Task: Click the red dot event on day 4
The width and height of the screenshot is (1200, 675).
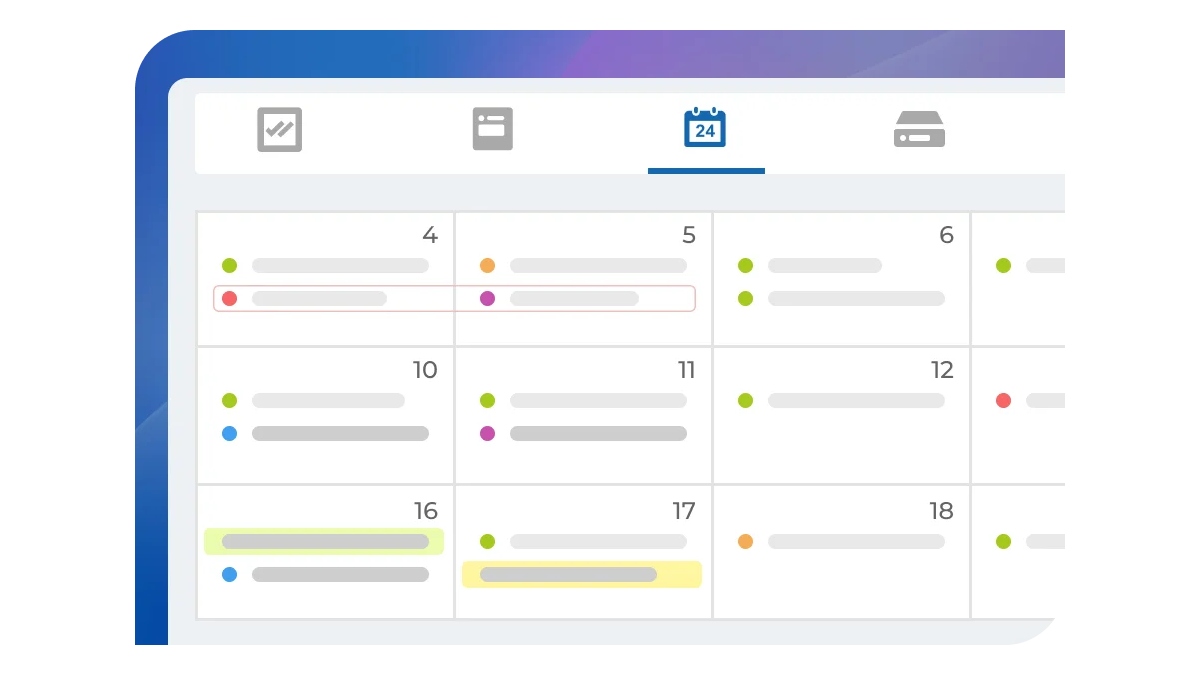Action: tap(304, 298)
